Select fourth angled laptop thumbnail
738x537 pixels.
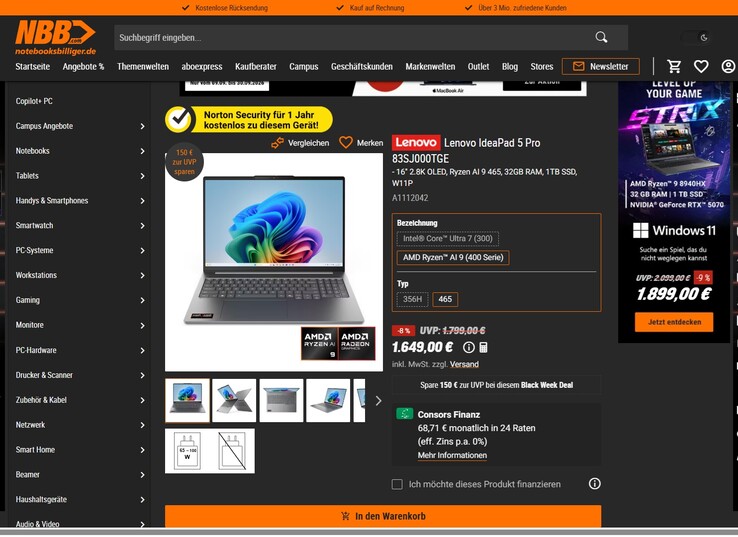coord(328,401)
